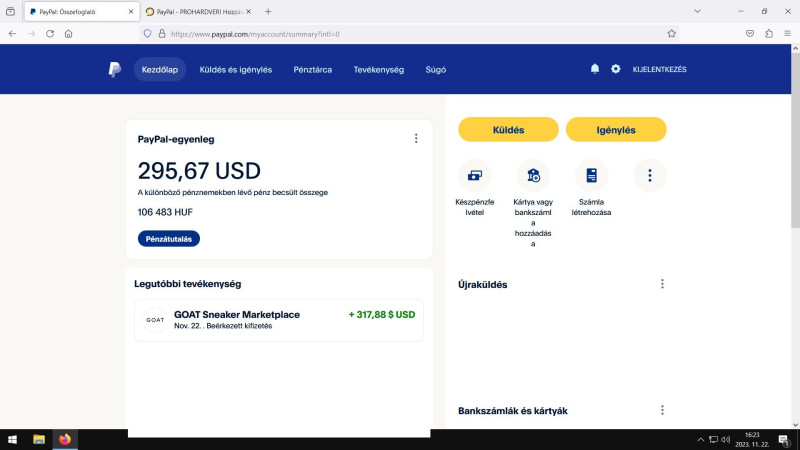
Task: Click KIJELENTKEZÉS to log out
Action: pyautogui.click(x=659, y=69)
